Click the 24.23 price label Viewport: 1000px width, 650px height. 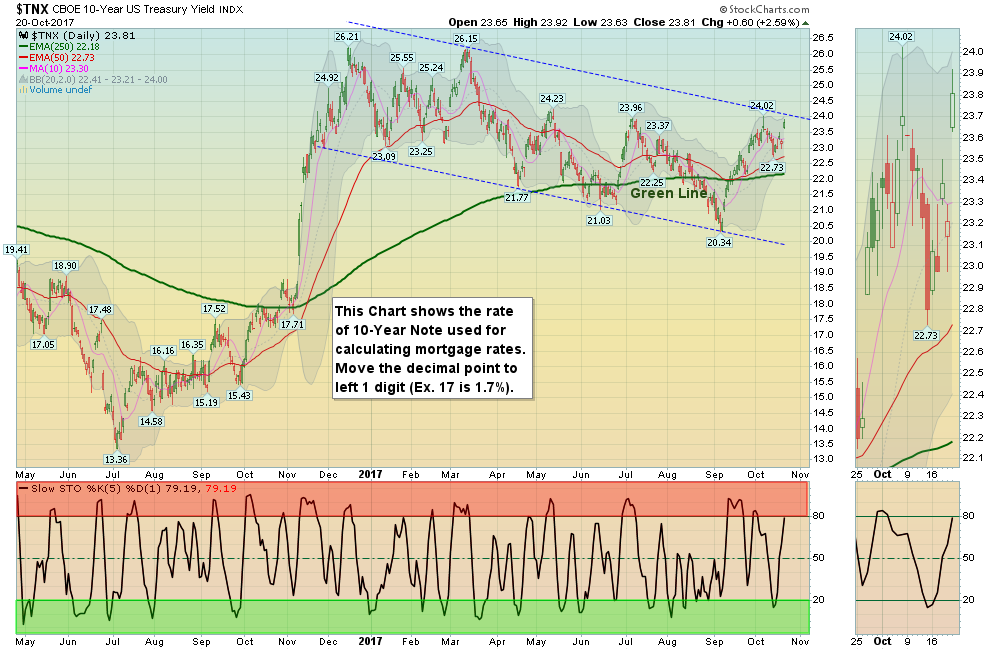pyautogui.click(x=552, y=98)
